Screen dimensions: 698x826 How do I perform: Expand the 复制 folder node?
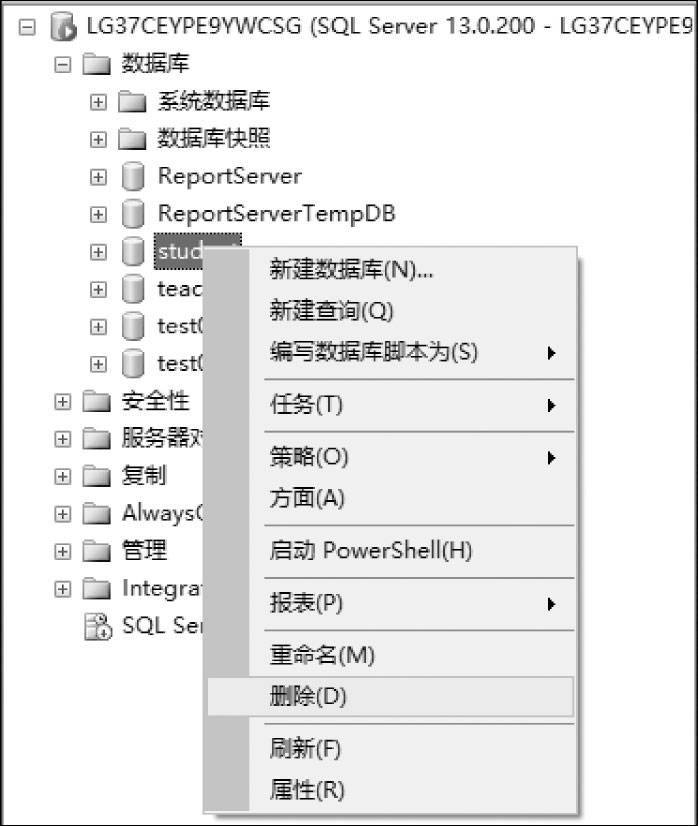coord(63,477)
